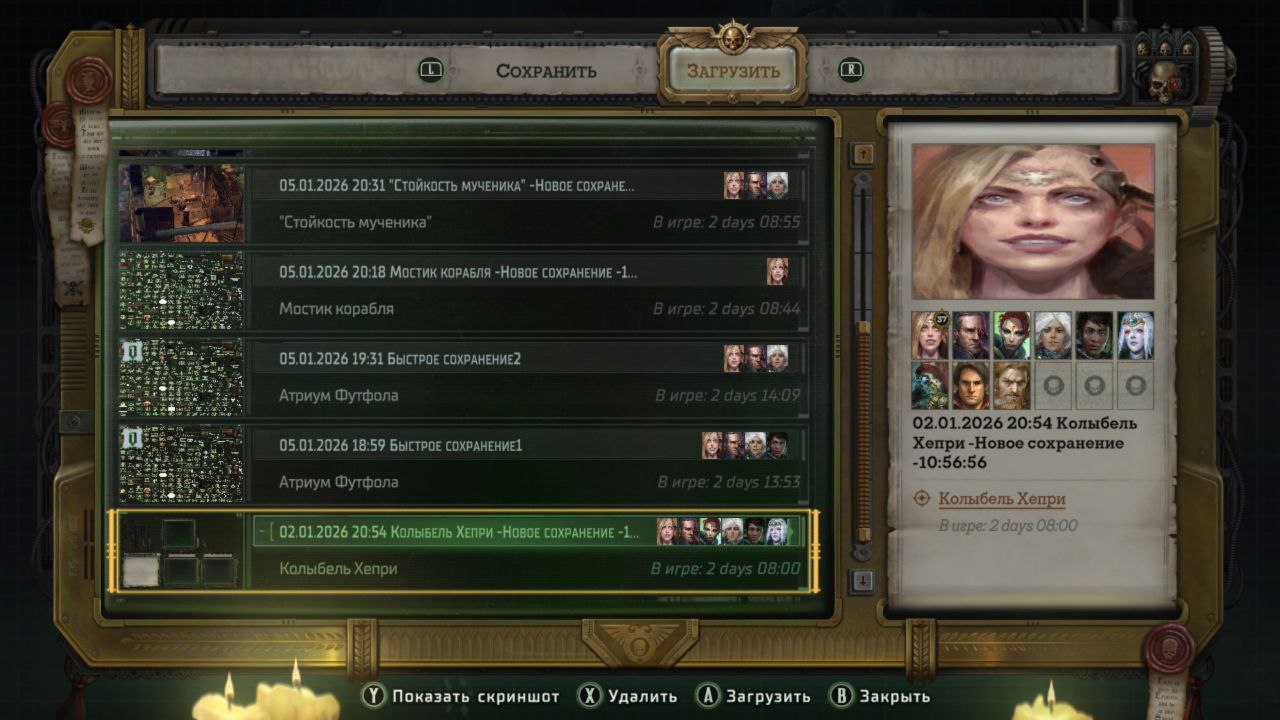1280x720 pixels.
Task: Open the Быстрое сохранение1 save thumbnail
Action: pos(181,464)
